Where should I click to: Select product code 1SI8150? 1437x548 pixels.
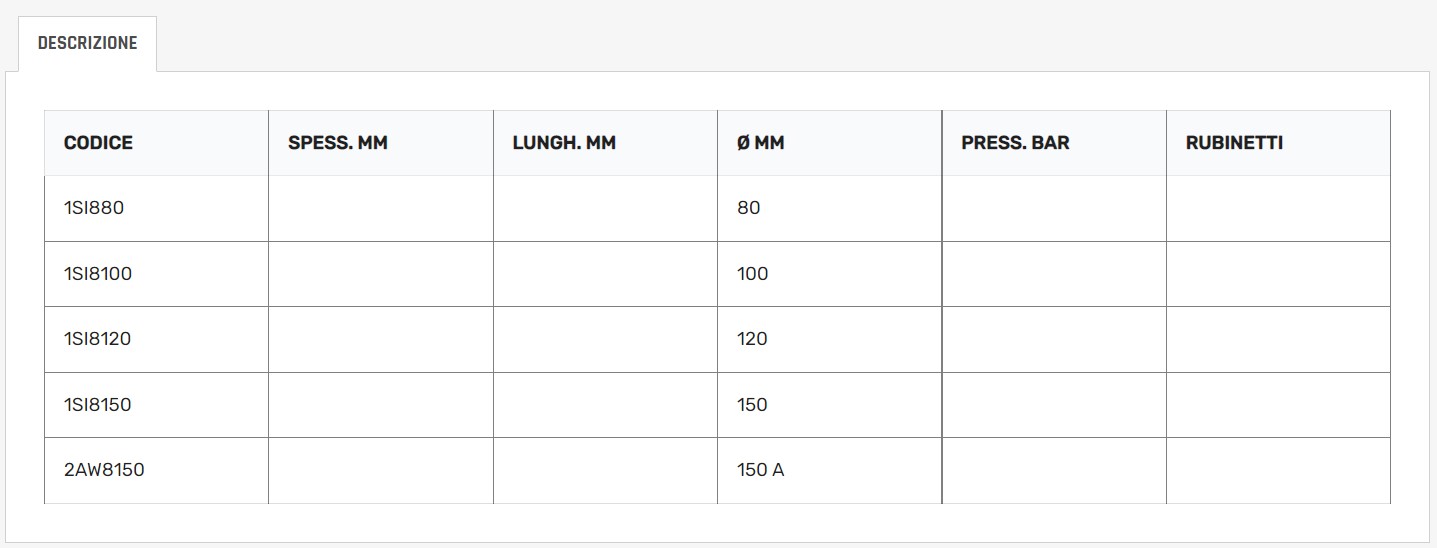pos(98,405)
